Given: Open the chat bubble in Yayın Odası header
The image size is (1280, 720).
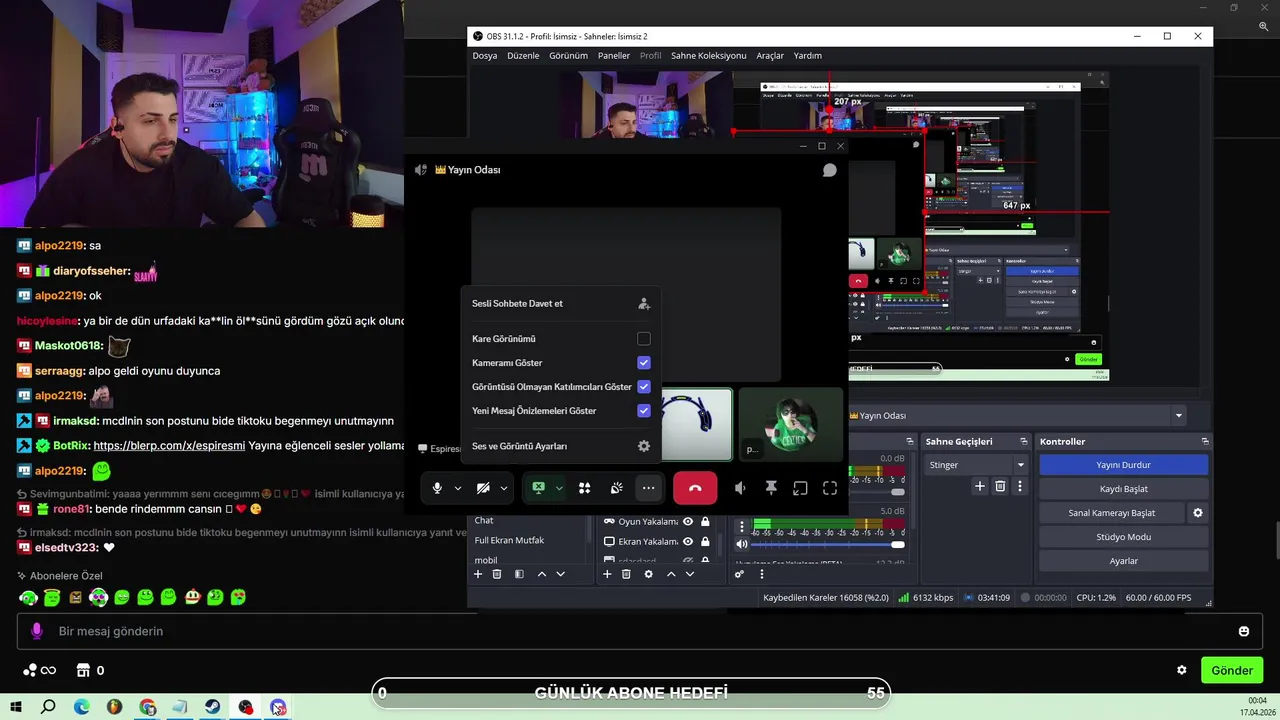Looking at the screenshot, I should point(829,170).
